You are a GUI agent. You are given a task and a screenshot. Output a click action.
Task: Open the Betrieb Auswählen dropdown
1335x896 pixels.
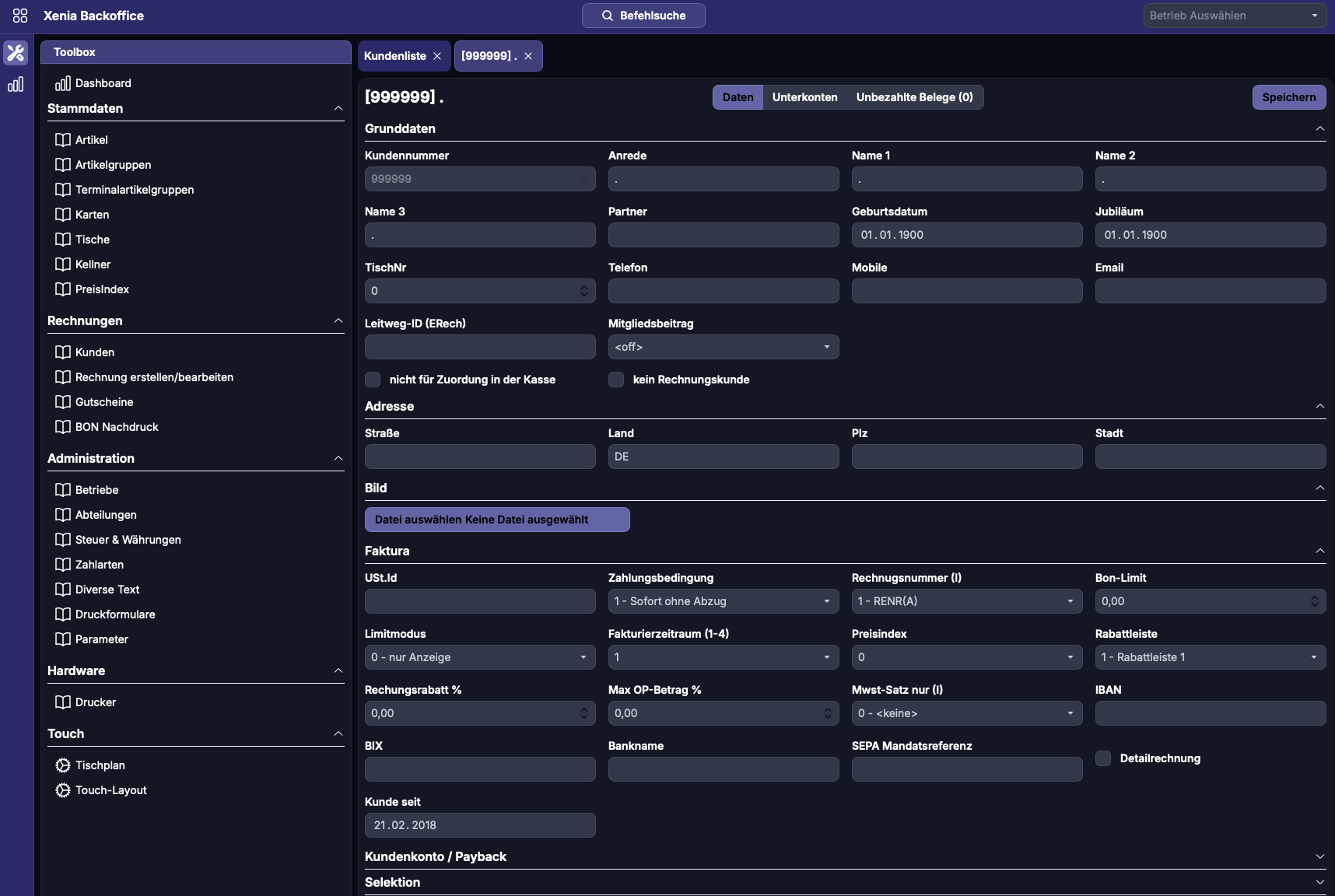pyautogui.click(x=1234, y=16)
